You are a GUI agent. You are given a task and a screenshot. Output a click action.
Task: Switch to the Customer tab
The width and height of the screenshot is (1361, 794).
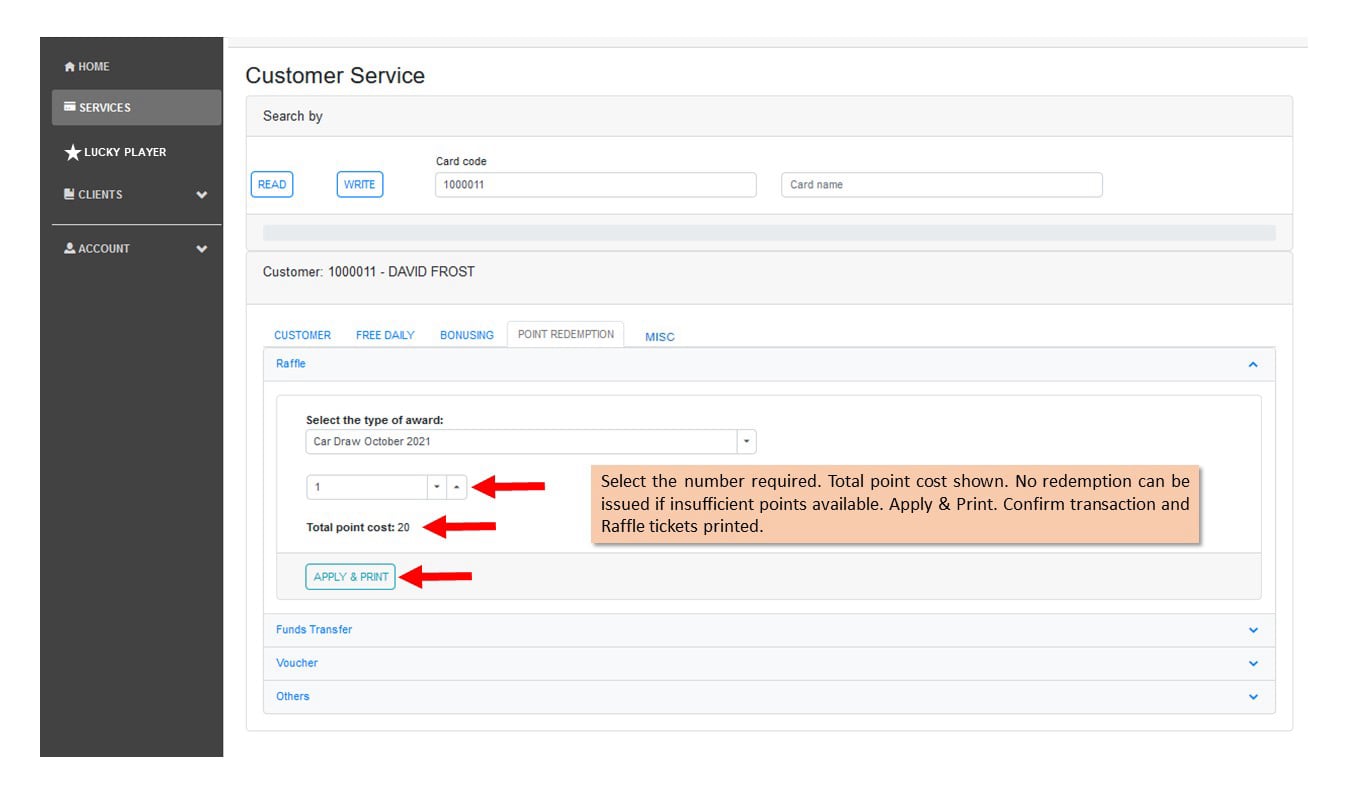(303, 336)
